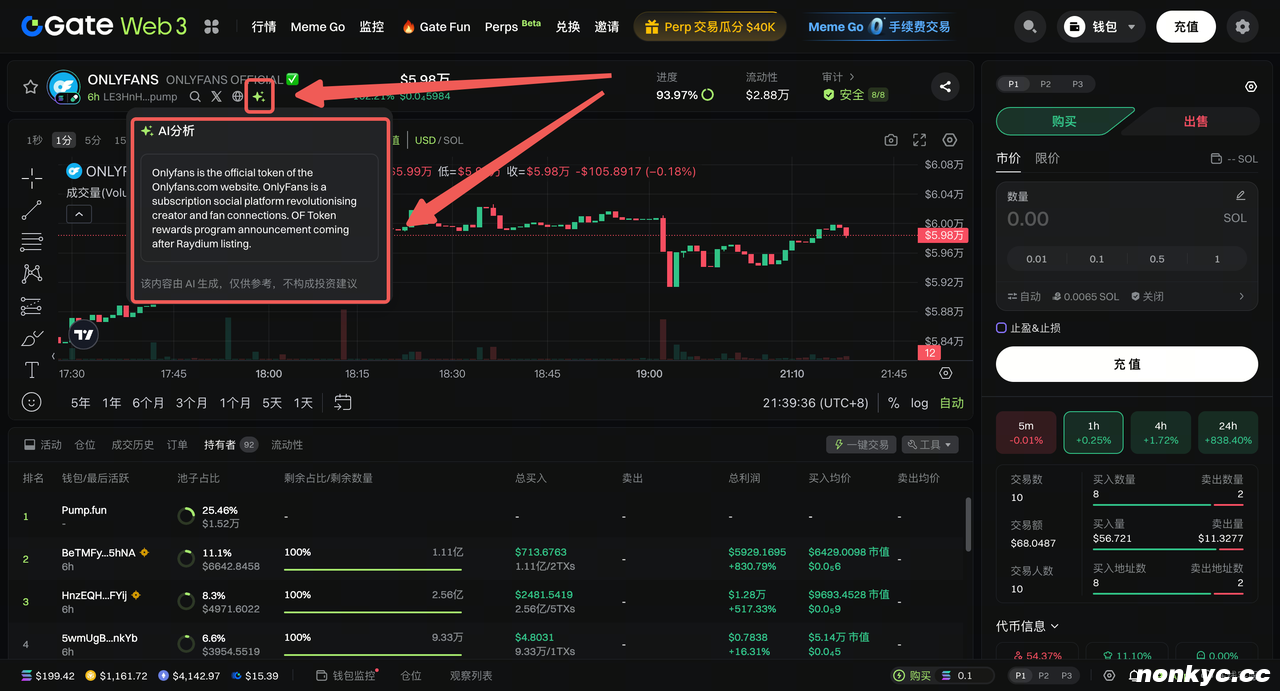Click the large white 充值 button
The image size is (1280, 691).
(x=1127, y=365)
